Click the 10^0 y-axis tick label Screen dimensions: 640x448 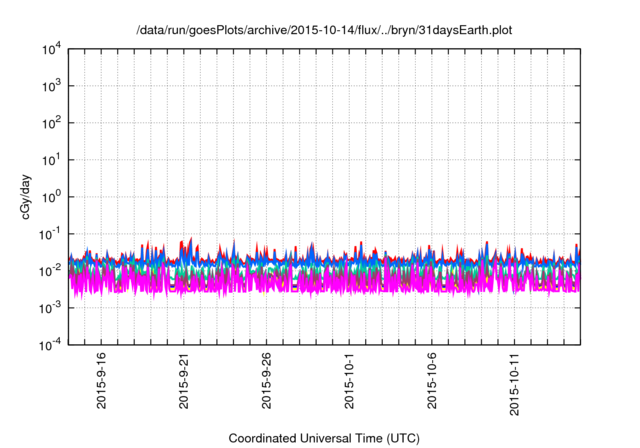pyautogui.click(x=51, y=197)
